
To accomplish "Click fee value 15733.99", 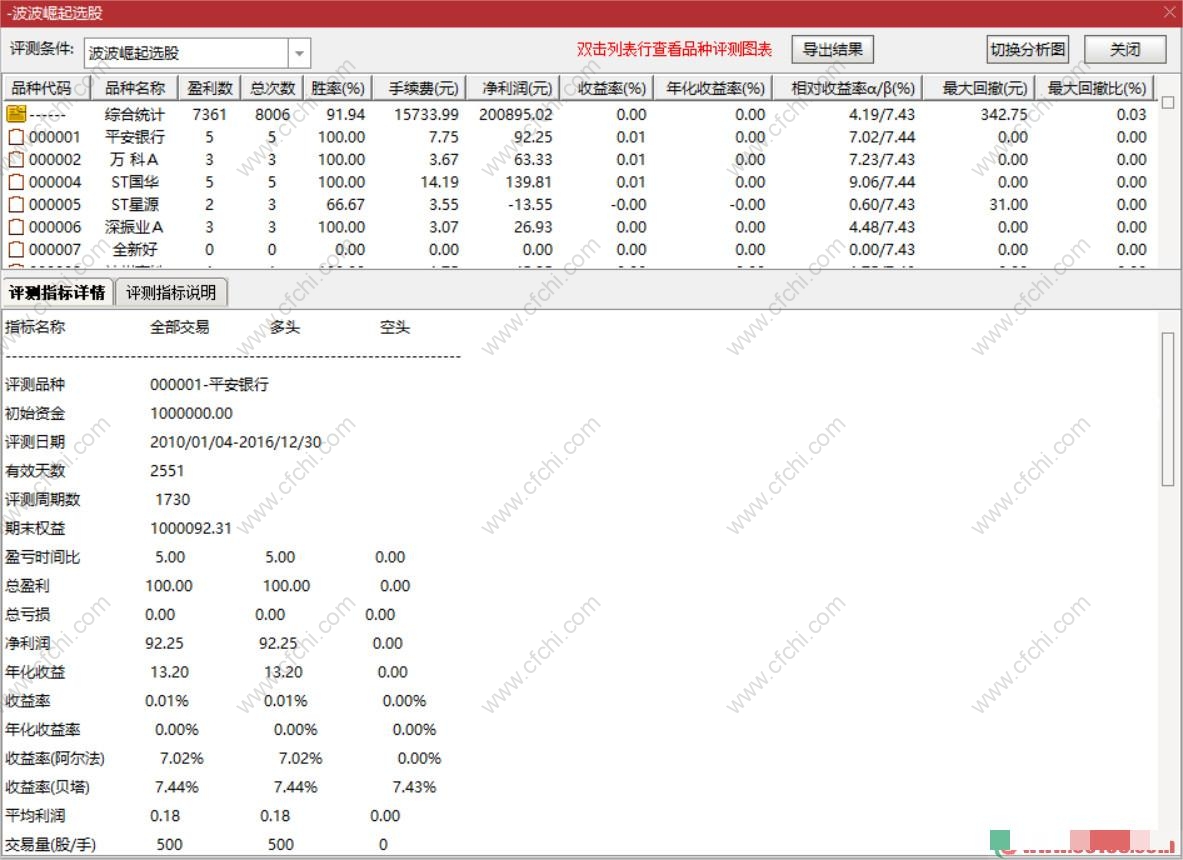I will [426, 114].
